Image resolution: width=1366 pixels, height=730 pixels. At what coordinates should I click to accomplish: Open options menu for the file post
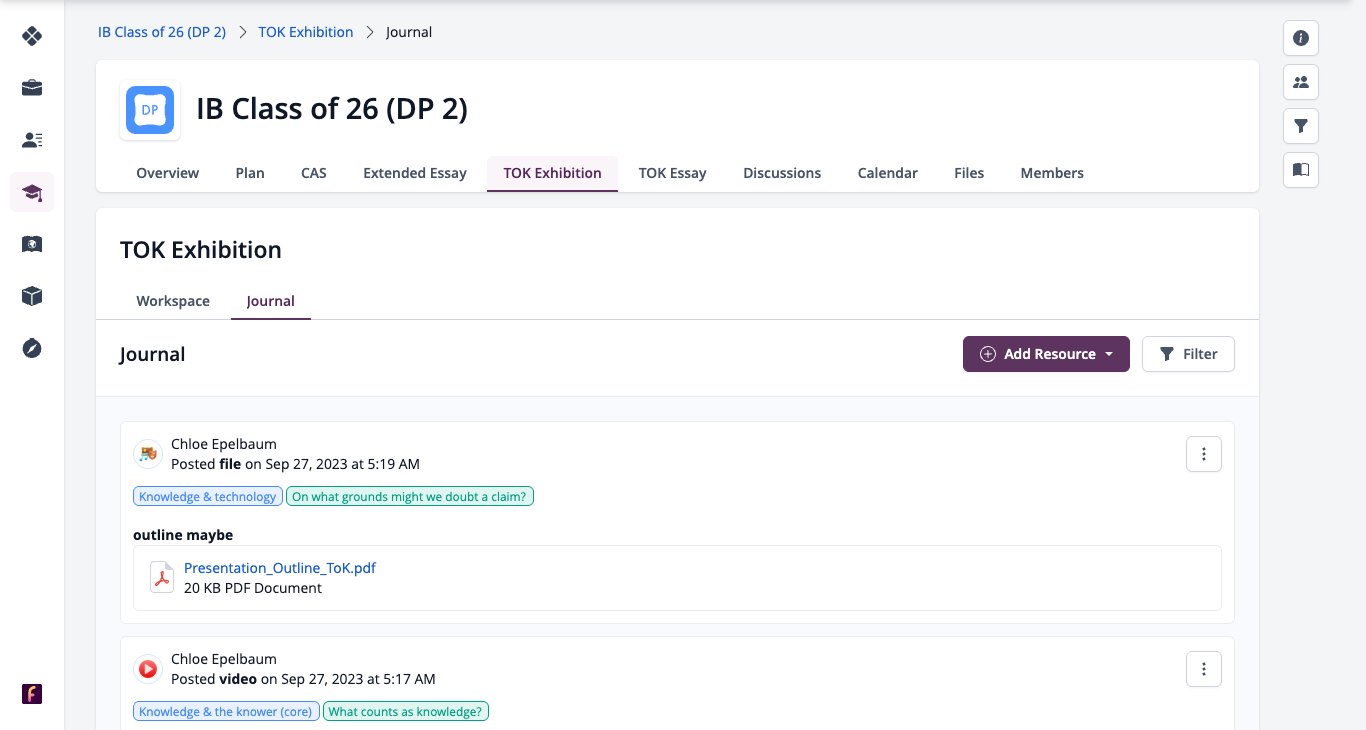1204,454
